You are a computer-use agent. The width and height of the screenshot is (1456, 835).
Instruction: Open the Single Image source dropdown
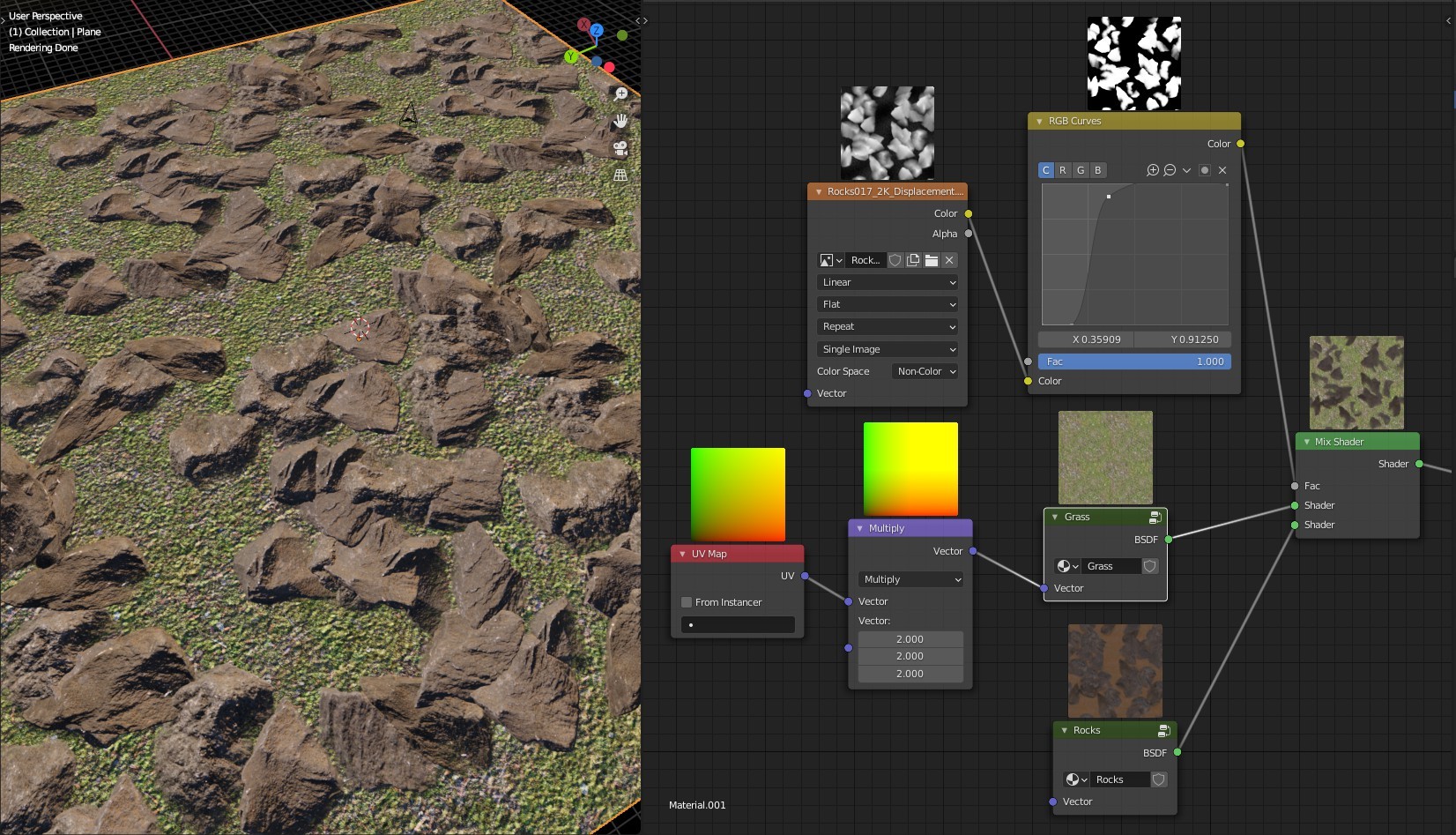[888, 349]
